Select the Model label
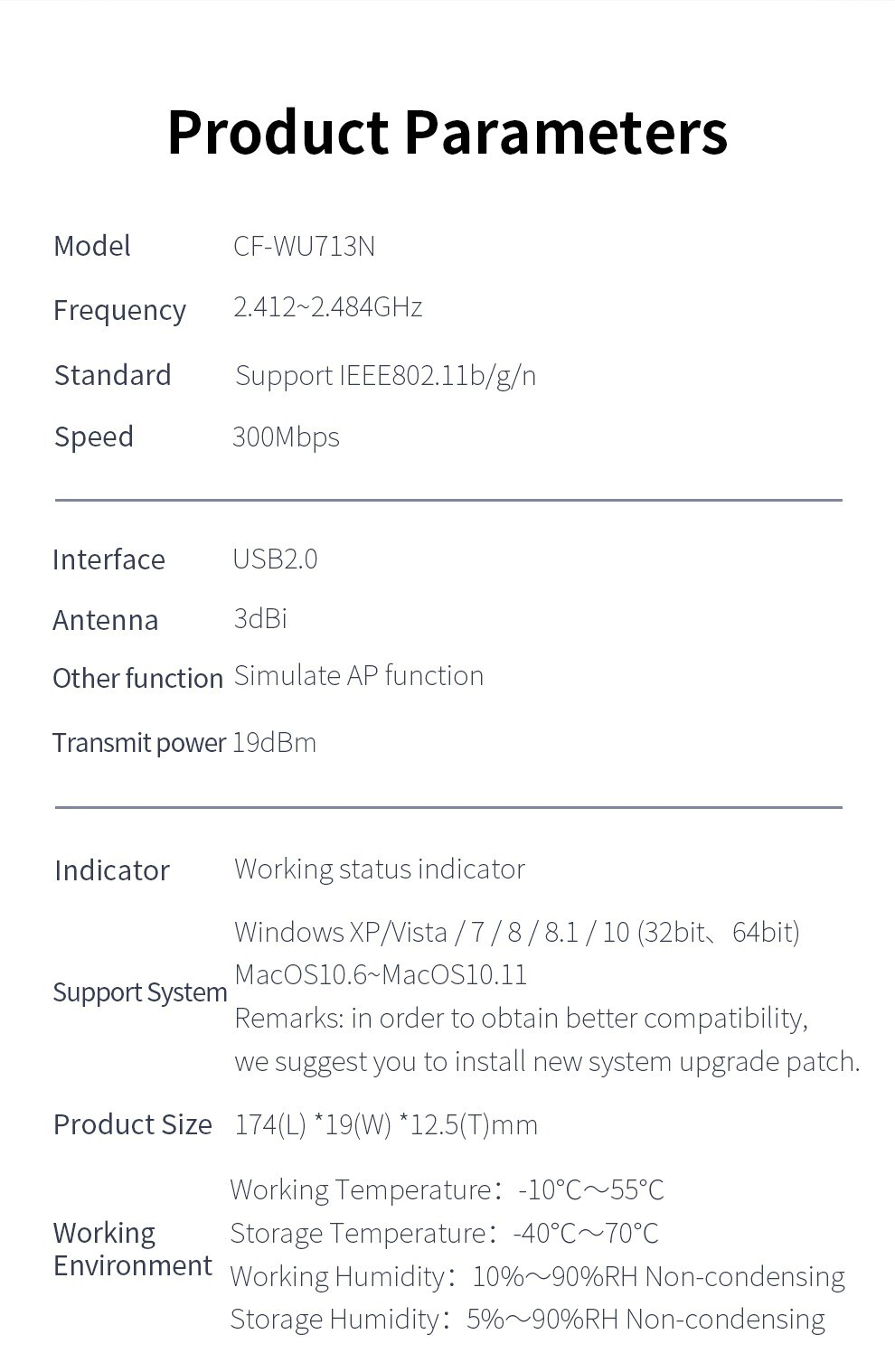Image resolution: width=895 pixels, height=1372 pixels. click(92, 246)
